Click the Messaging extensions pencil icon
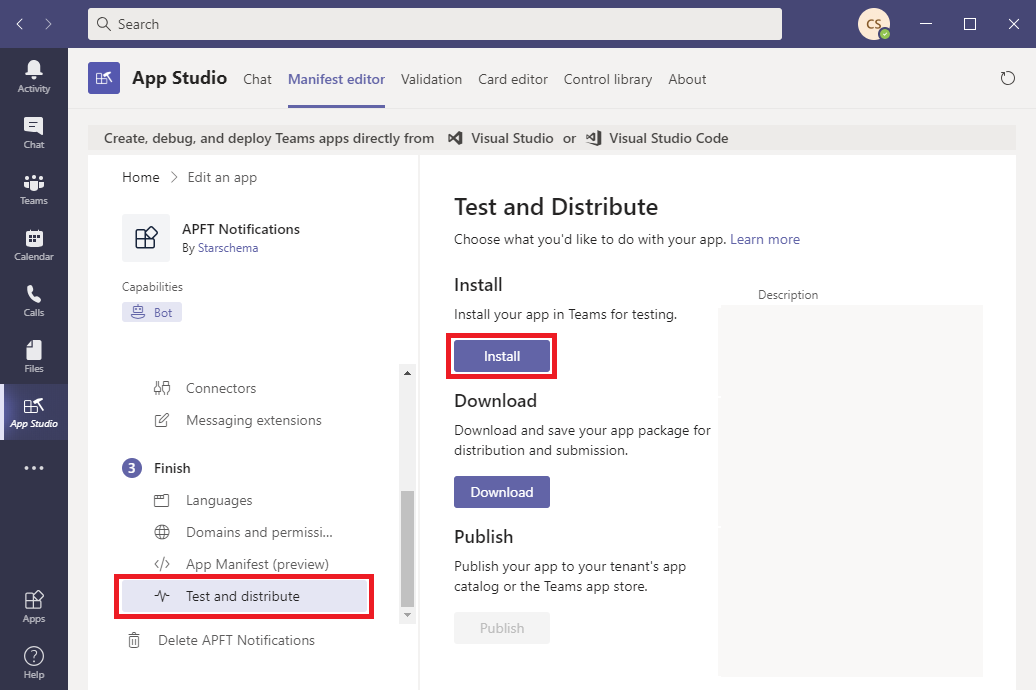 coord(162,420)
